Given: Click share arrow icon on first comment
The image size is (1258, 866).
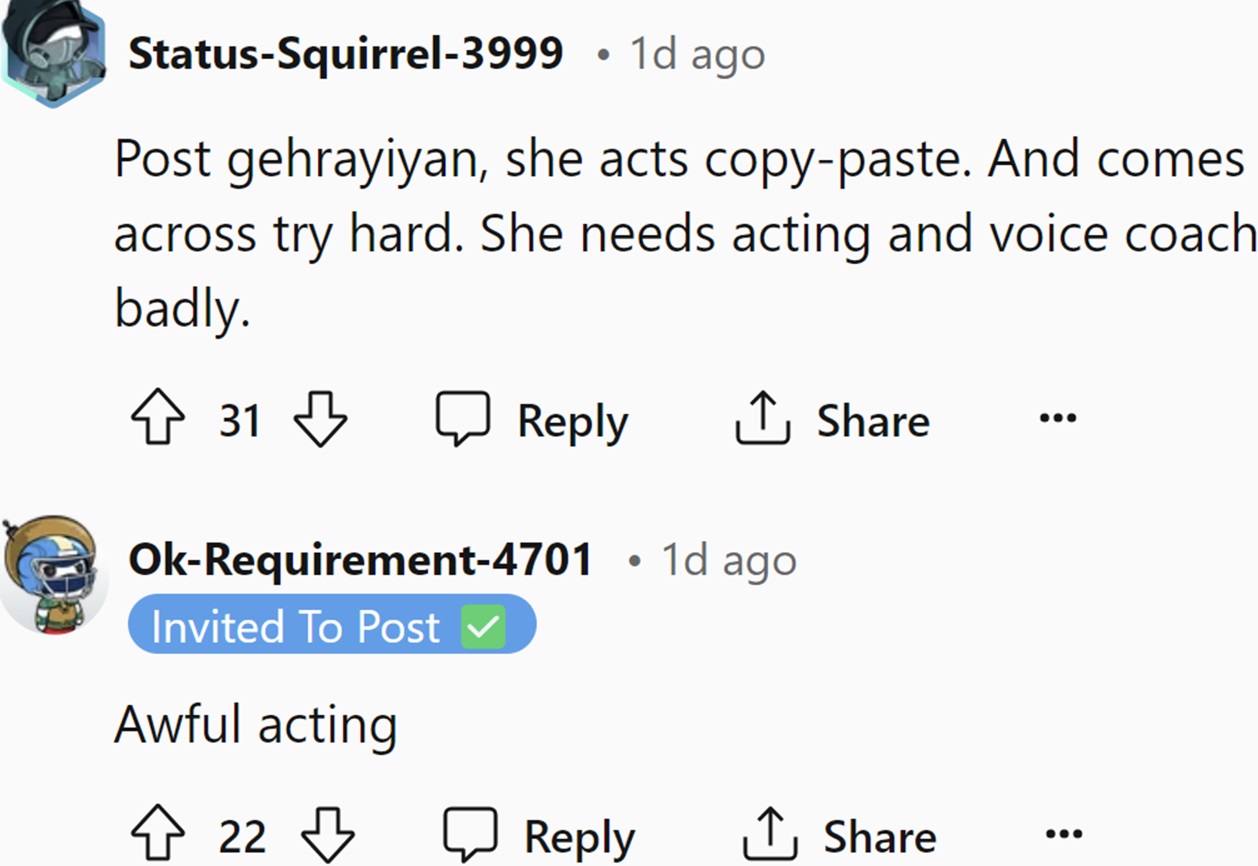Looking at the screenshot, I should point(763,421).
